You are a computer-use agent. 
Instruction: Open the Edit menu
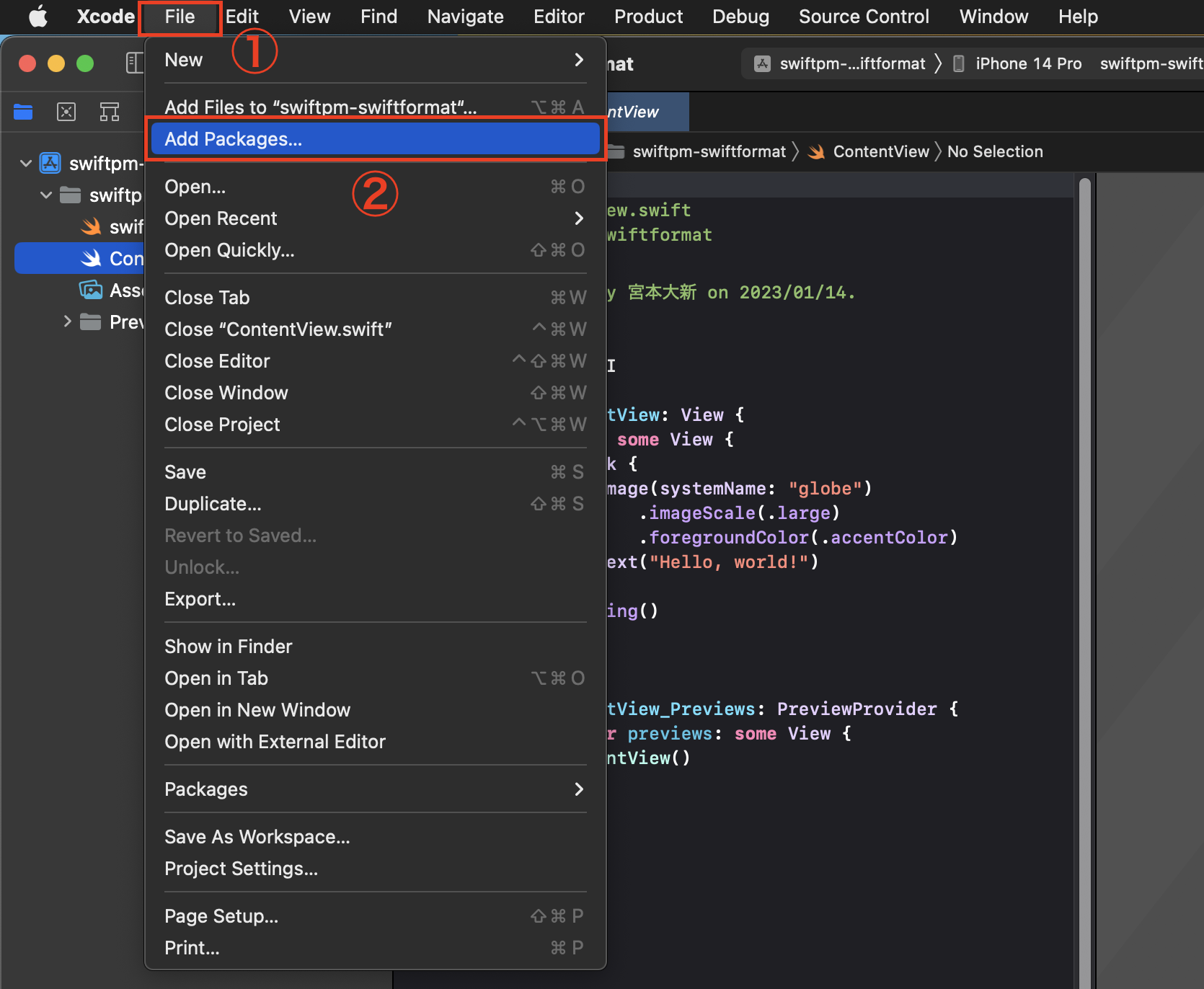click(242, 16)
